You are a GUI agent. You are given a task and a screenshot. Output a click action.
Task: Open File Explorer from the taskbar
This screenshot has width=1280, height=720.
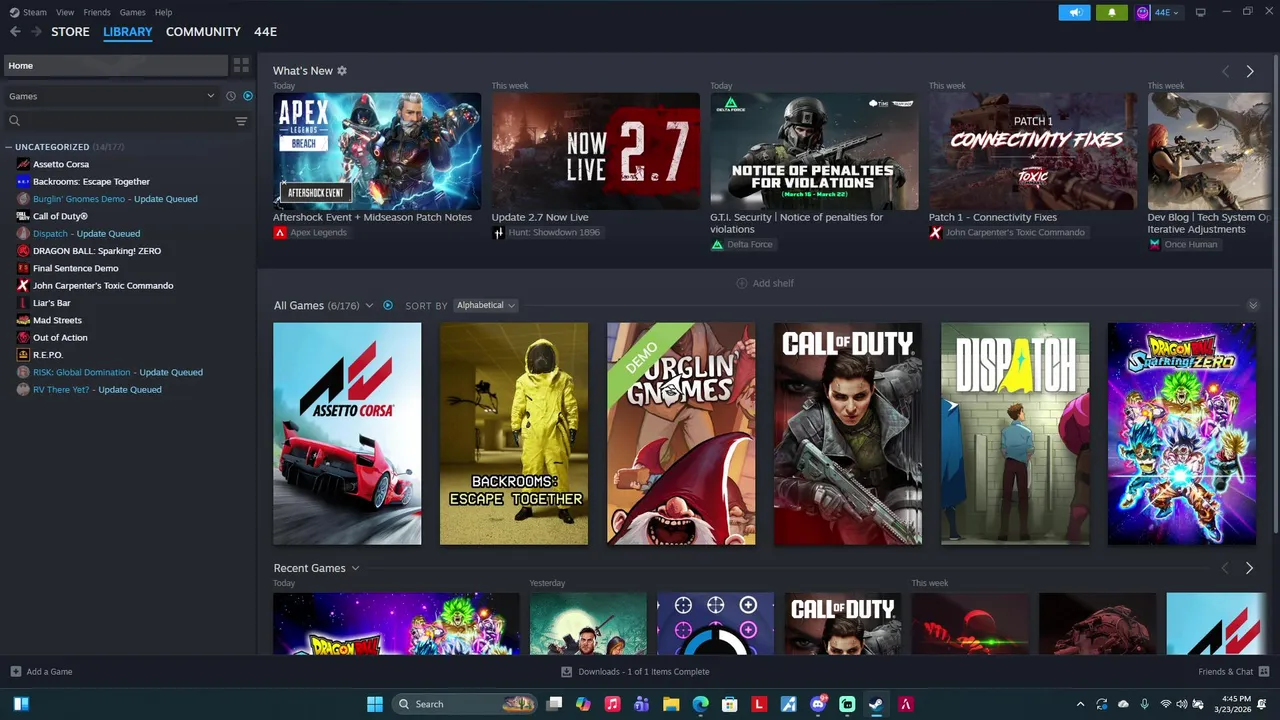point(671,704)
